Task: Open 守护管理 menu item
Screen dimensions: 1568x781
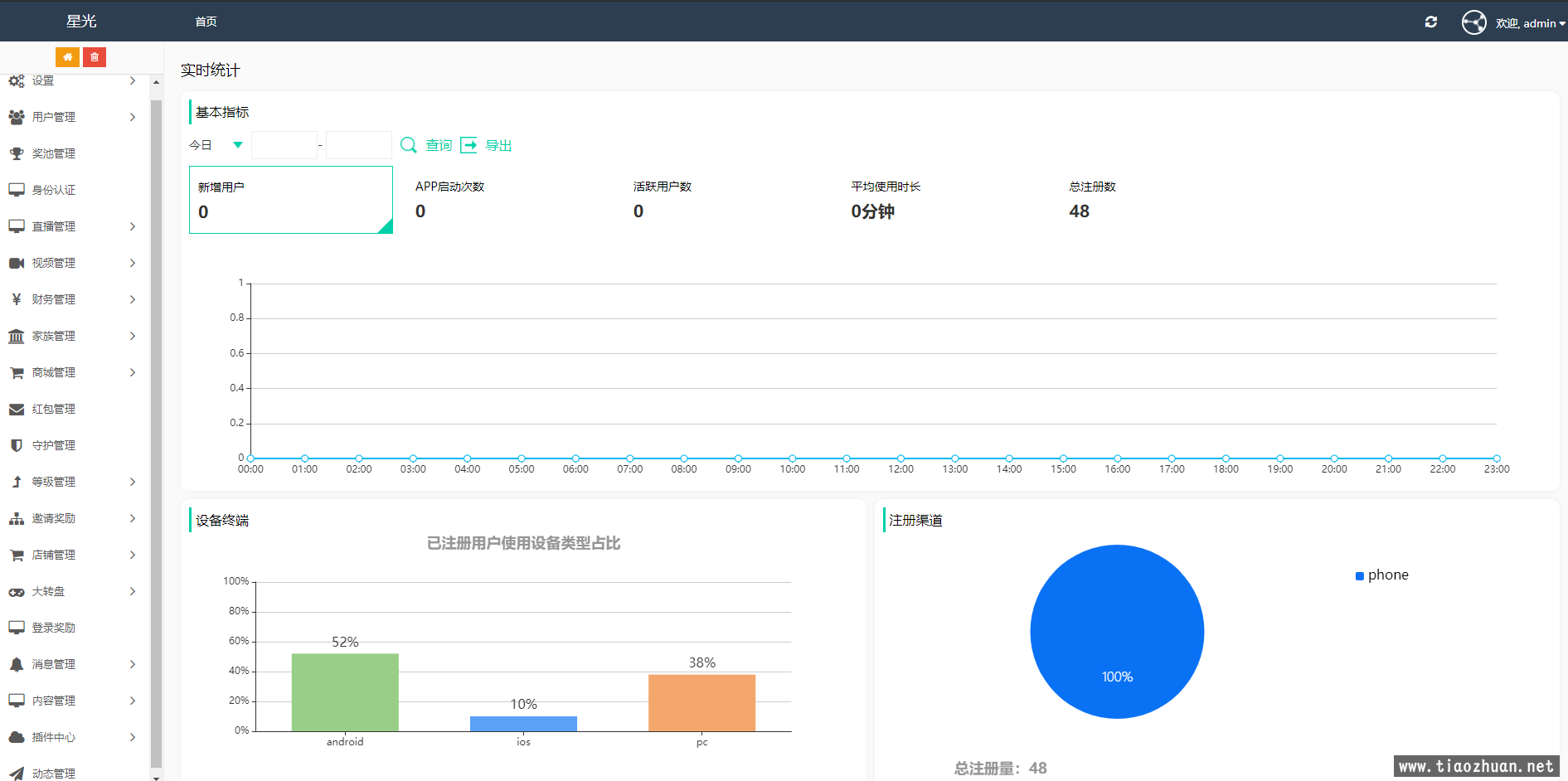Action: [75, 445]
